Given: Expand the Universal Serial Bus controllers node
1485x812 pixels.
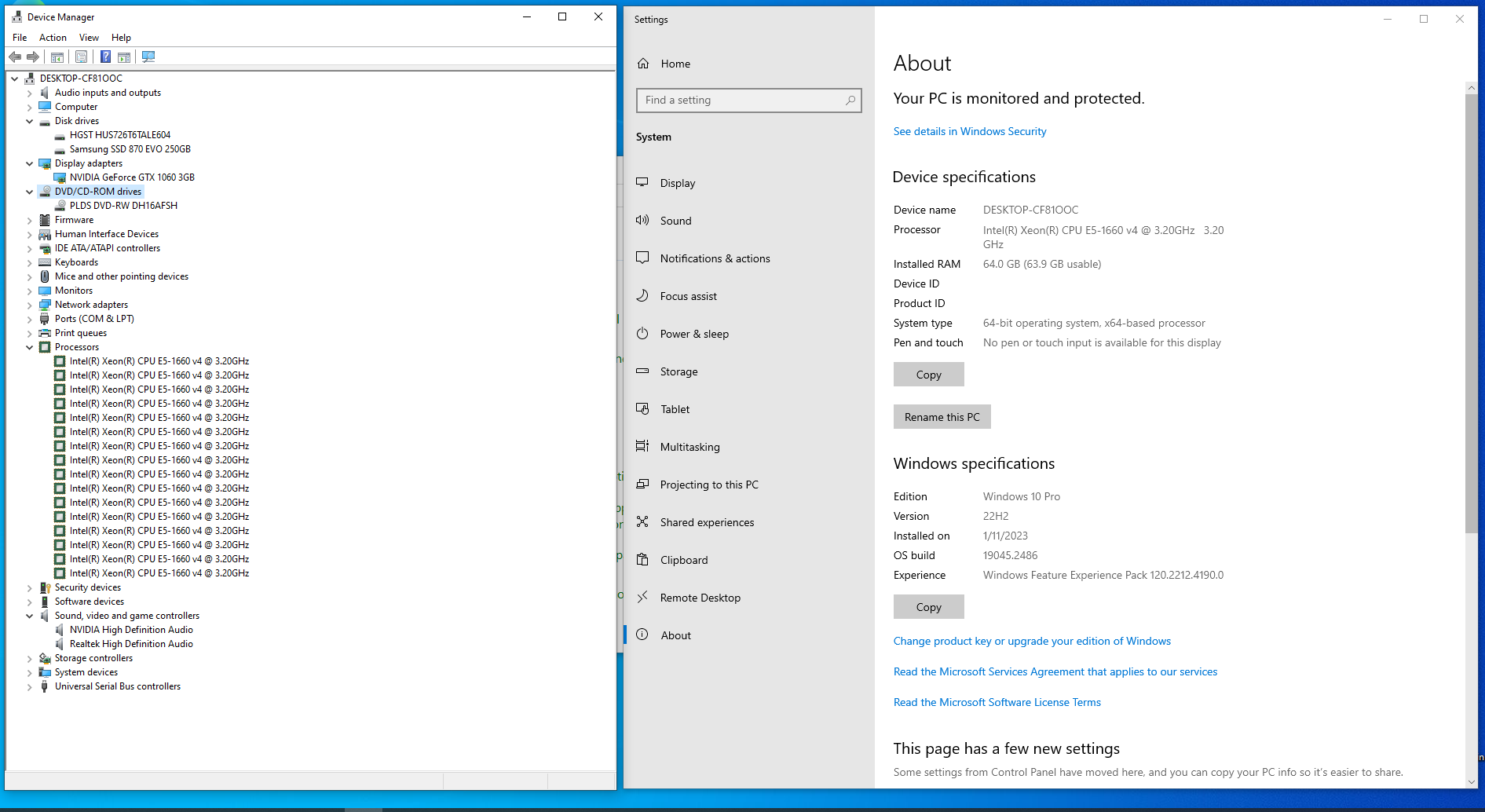Looking at the screenshot, I should [30, 686].
